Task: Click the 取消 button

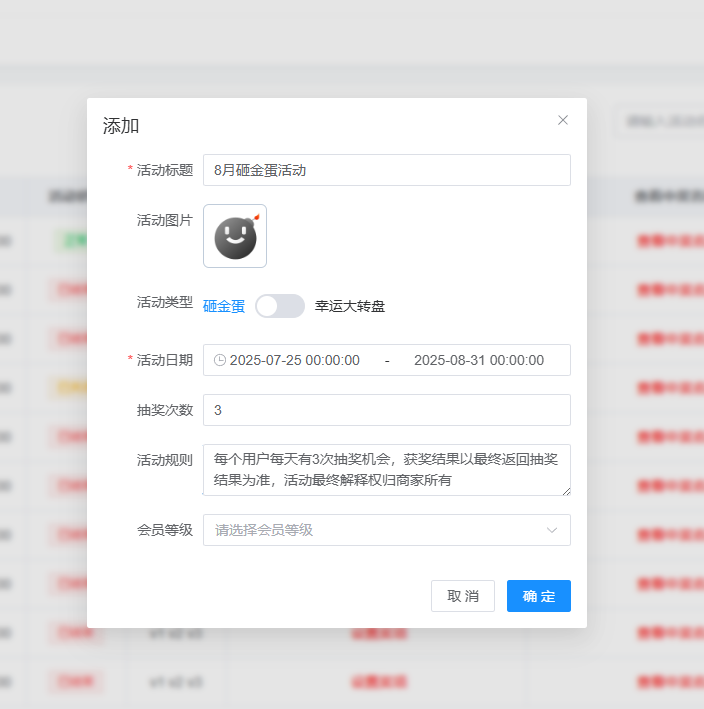Action: click(463, 596)
